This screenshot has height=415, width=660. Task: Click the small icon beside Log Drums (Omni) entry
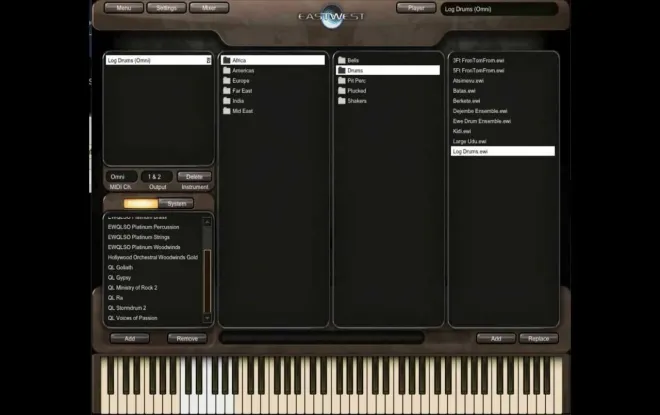(x=208, y=61)
